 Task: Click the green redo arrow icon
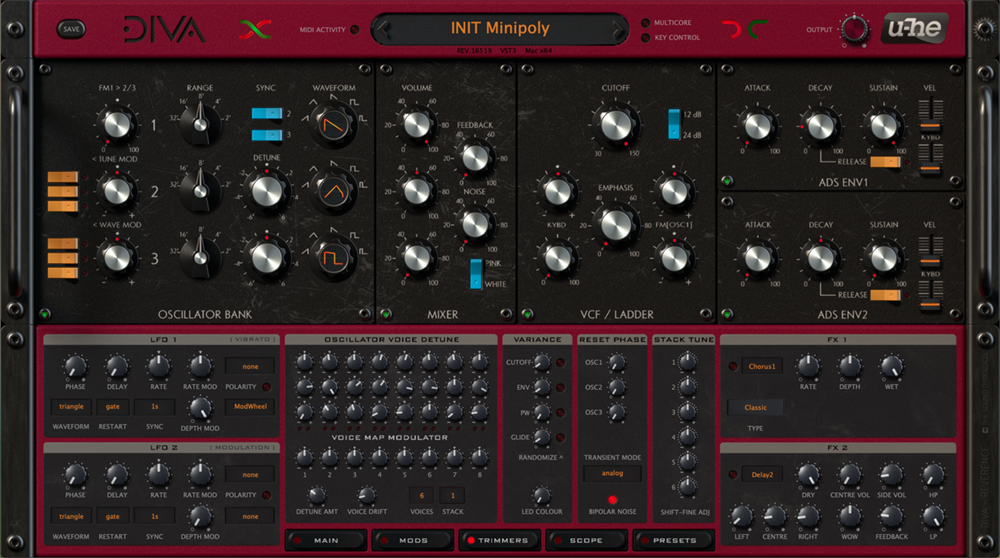pyautogui.click(x=757, y=29)
